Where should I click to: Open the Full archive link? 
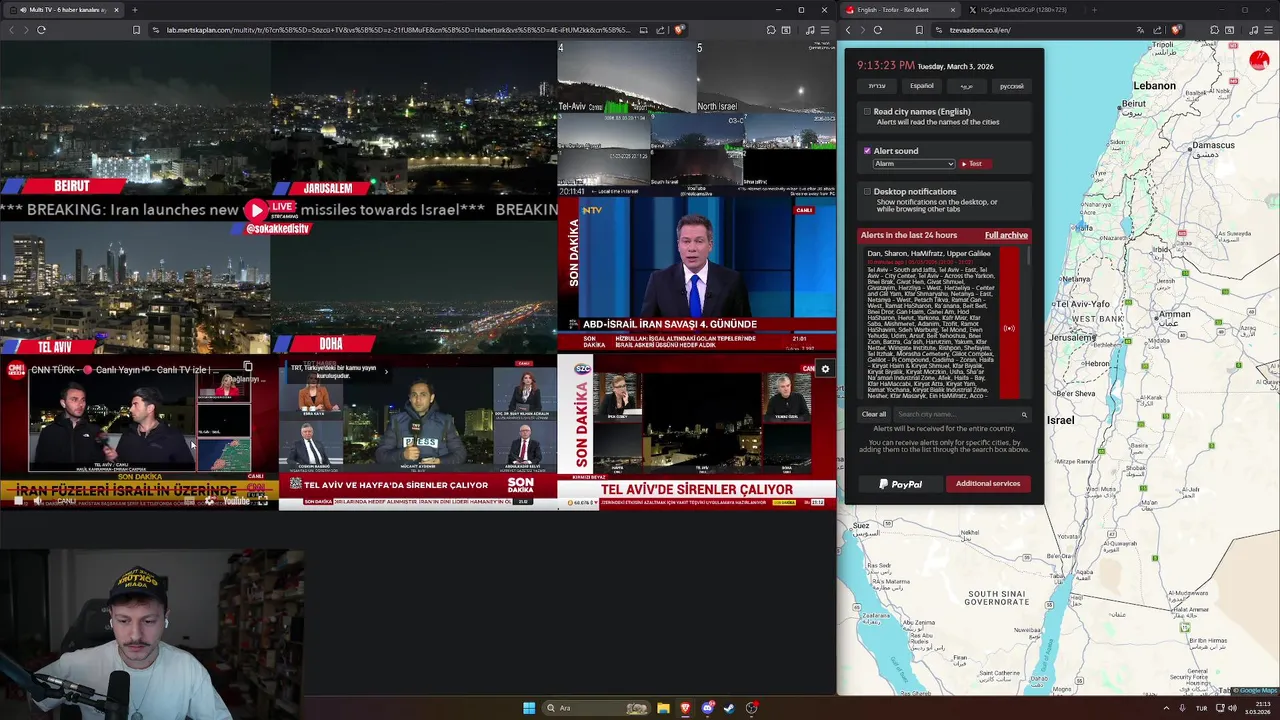(1006, 235)
